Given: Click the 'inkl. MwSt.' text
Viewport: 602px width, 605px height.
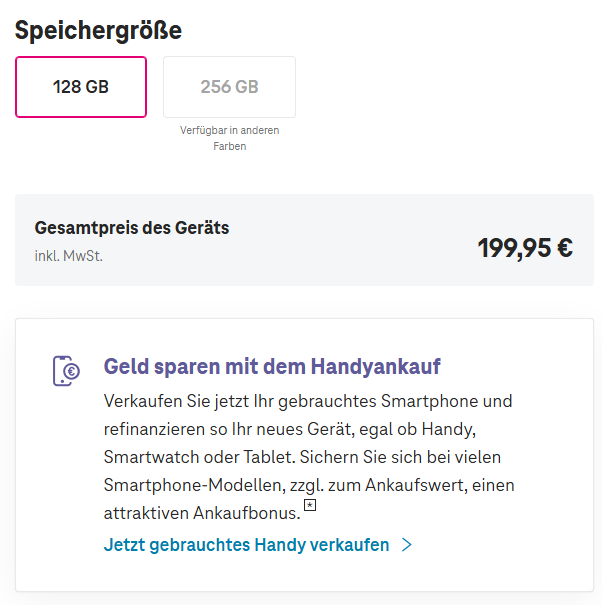Looking at the screenshot, I should (68, 255).
